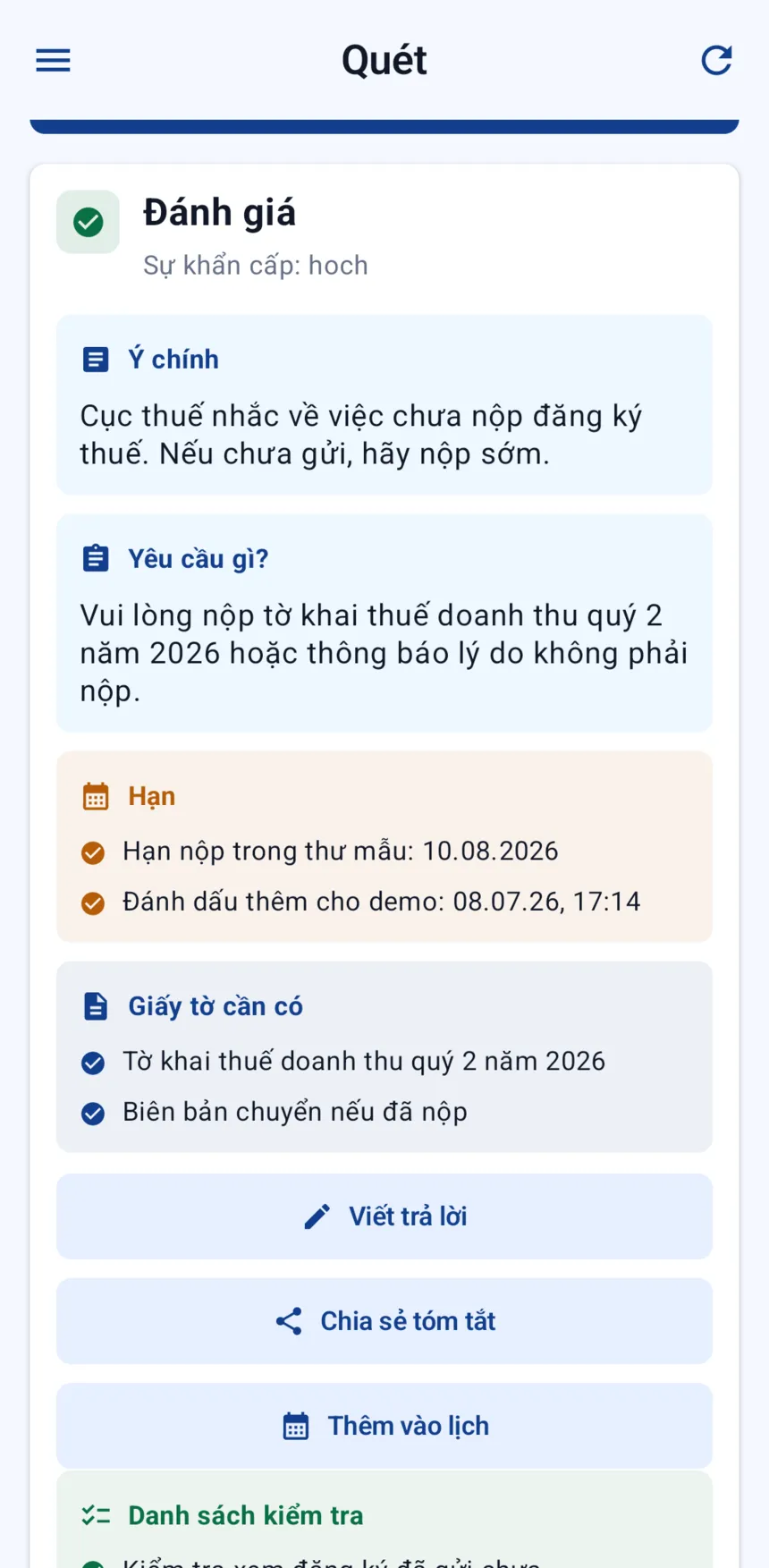The height and width of the screenshot is (1568, 769).
Task: Tap the Viết trả lời button
Action: [384, 1216]
